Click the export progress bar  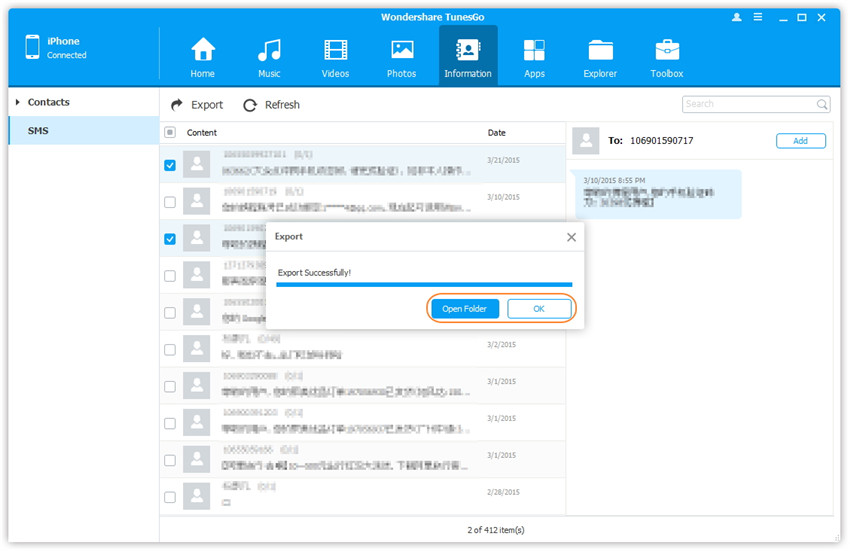pyautogui.click(x=424, y=284)
